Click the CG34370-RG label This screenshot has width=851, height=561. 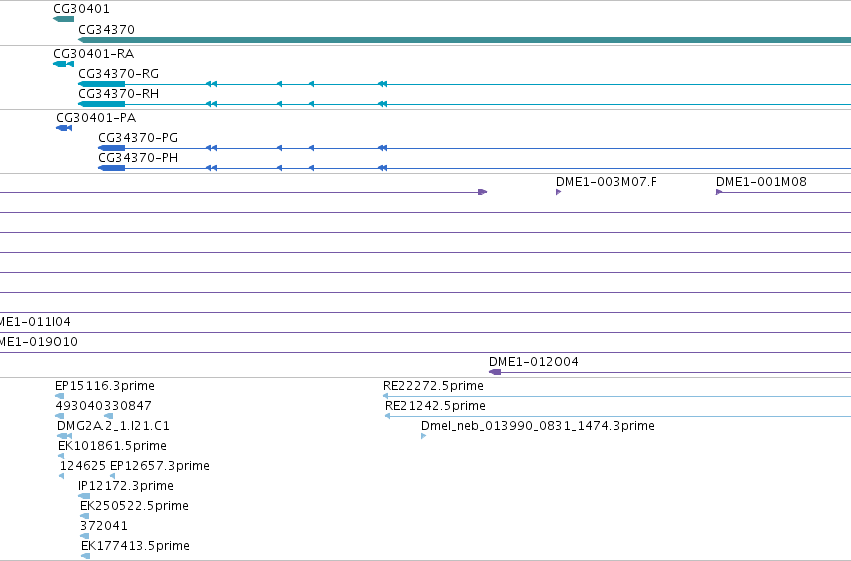pyautogui.click(x=118, y=73)
